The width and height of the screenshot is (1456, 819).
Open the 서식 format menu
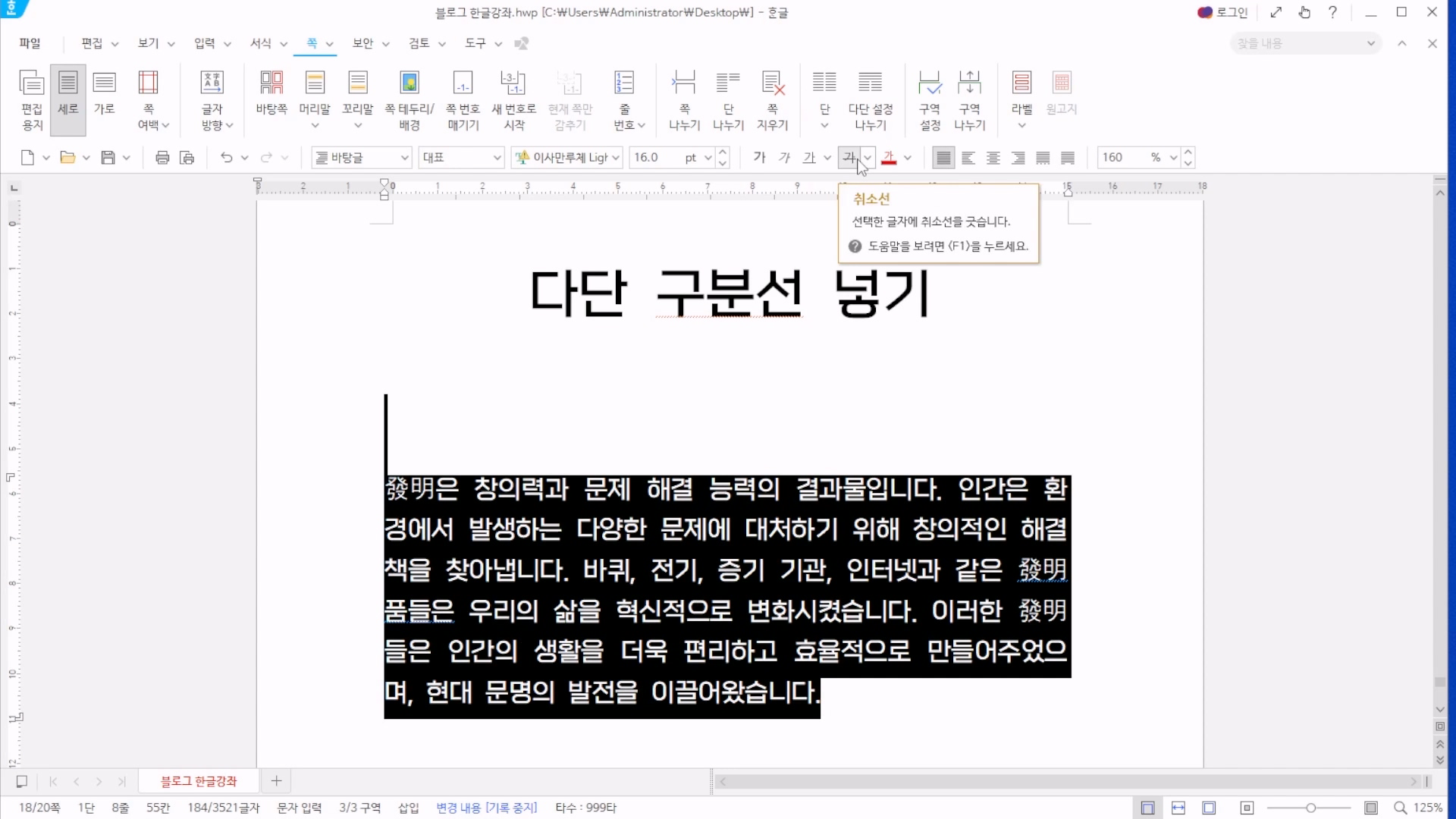pos(261,43)
